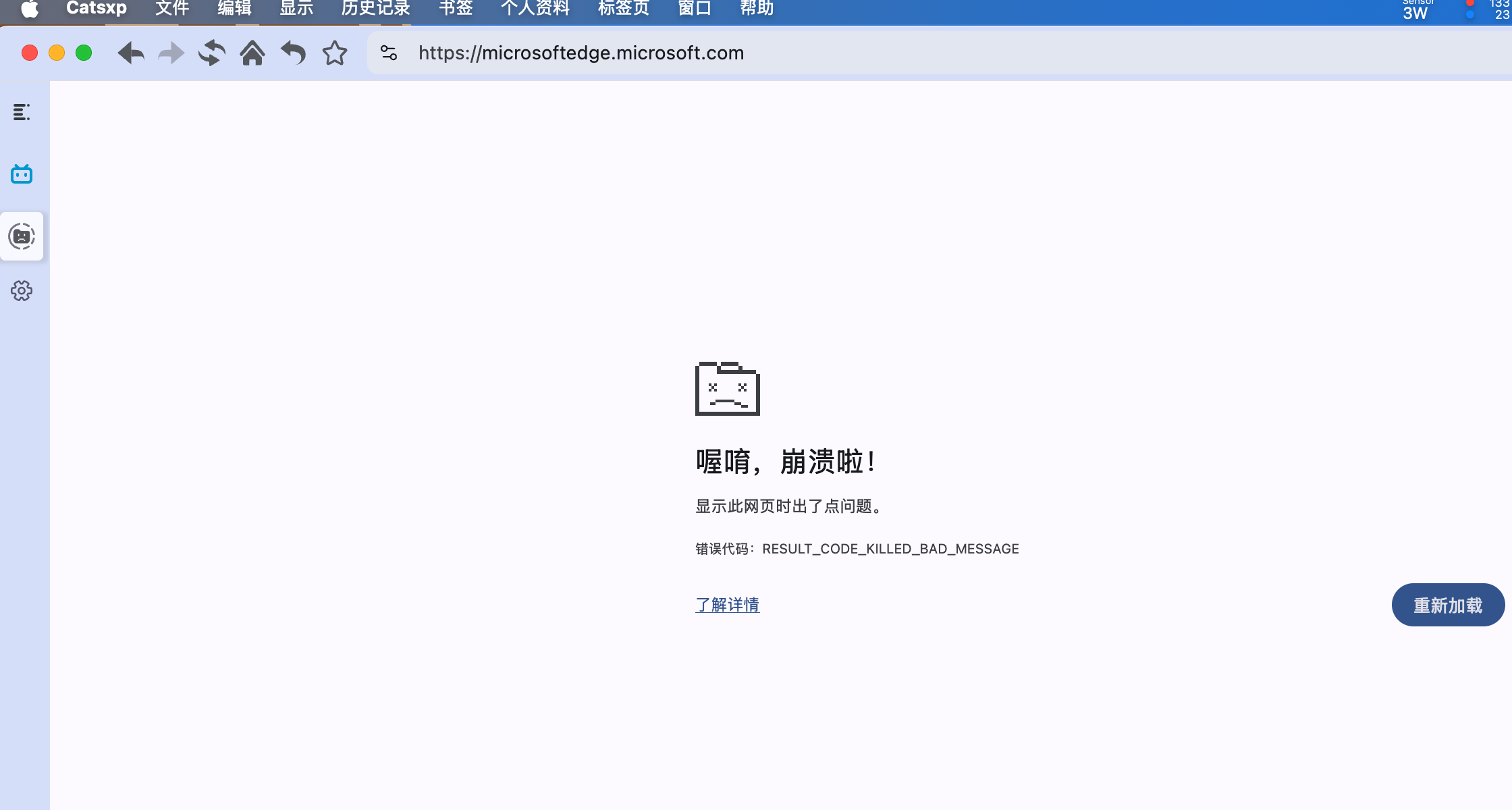Open the Bilibili sidebar tab

point(22,174)
